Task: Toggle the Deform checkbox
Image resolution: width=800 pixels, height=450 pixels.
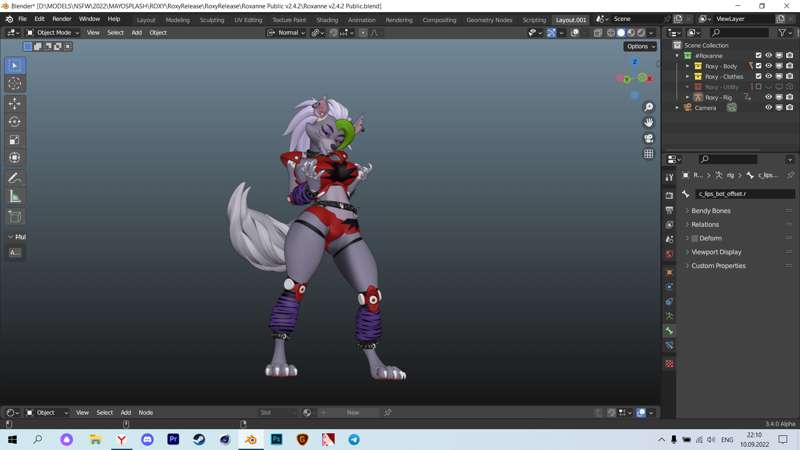Action: point(694,238)
